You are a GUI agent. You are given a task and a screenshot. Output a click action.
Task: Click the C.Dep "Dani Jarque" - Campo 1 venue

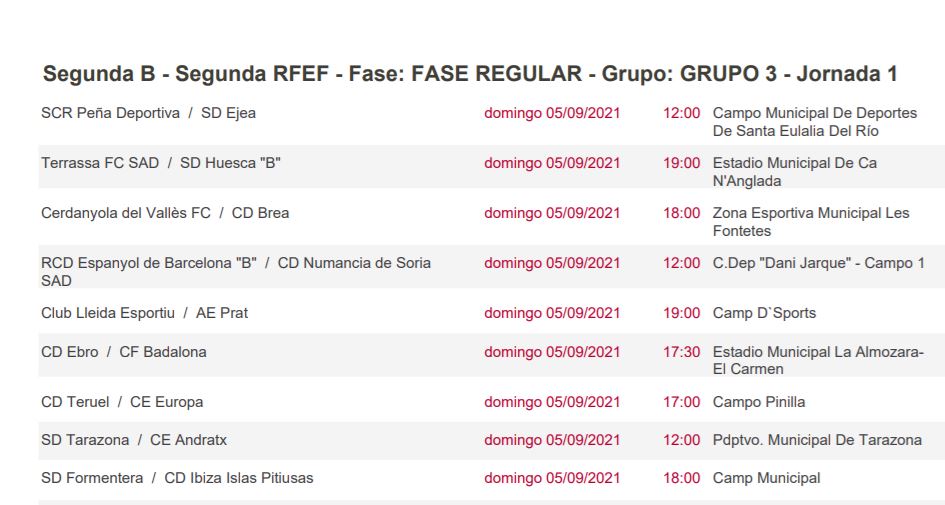(818, 263)
